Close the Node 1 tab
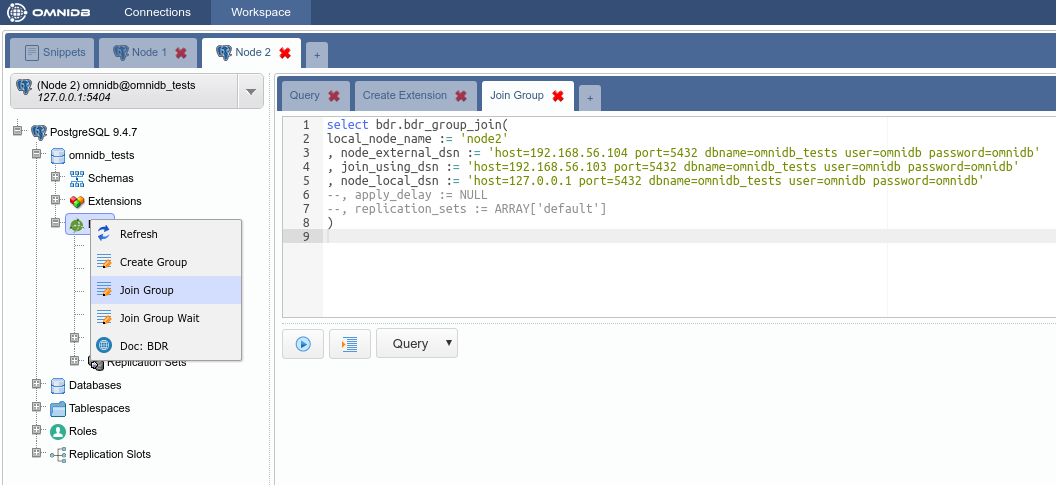Image resolution: width=1056 pixels, height=485 pixels. (181, 53)
